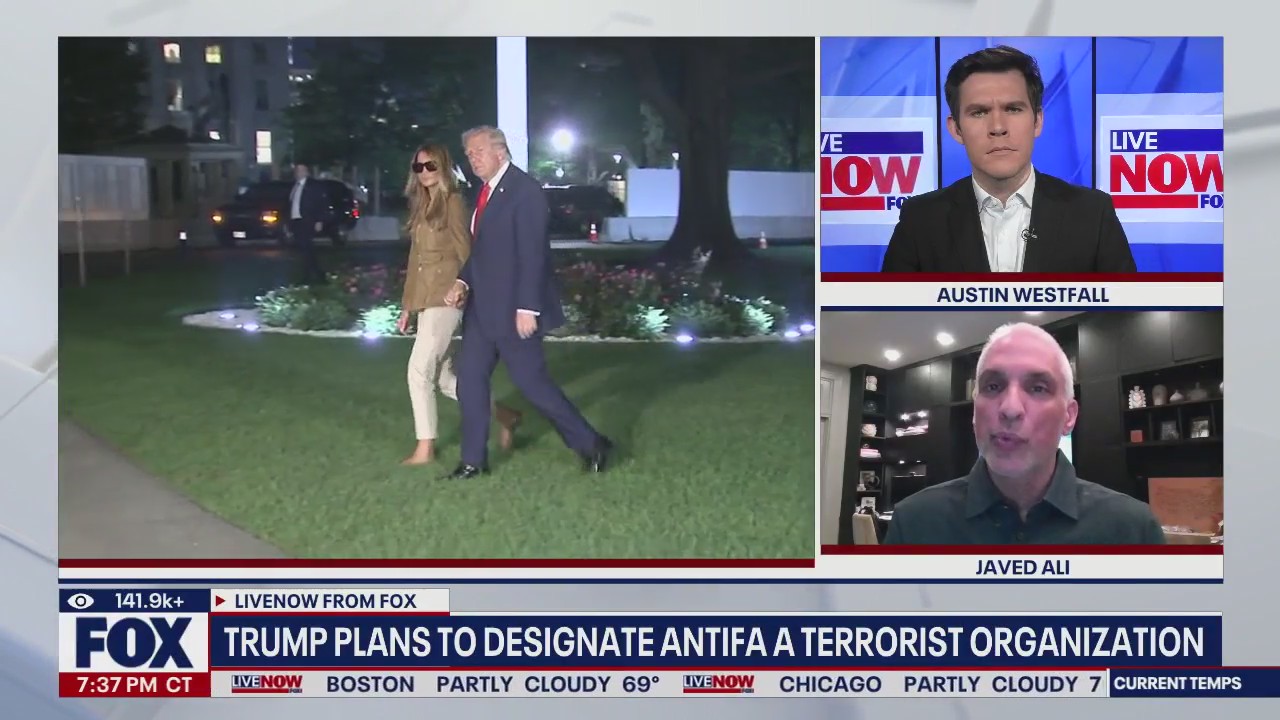The width and height of the screenshot is (1280, 720).
Task: Click the red LIVENOW icon before Boston weather
Action: coord(265,684)
